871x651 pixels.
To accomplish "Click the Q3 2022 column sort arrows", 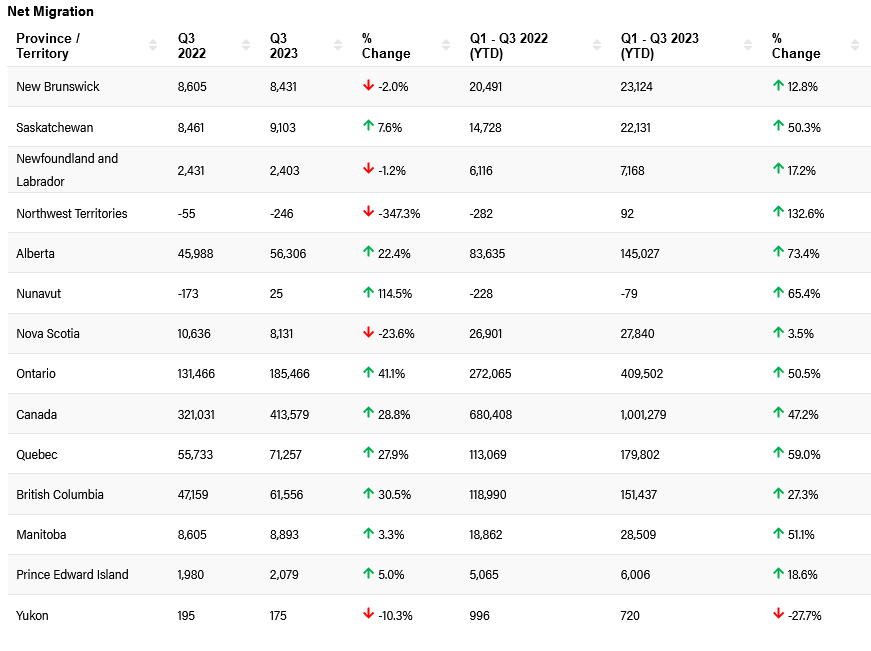I will point(246,45).
